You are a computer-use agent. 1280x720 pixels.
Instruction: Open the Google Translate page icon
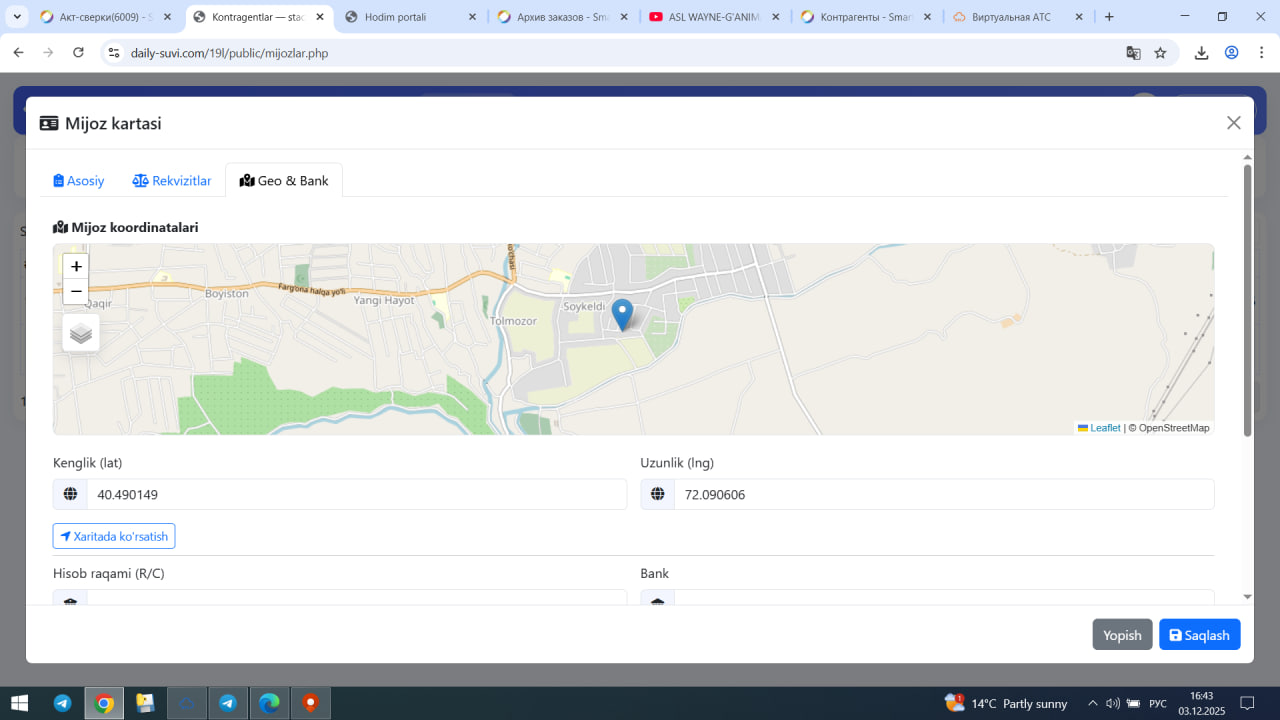1133,53
